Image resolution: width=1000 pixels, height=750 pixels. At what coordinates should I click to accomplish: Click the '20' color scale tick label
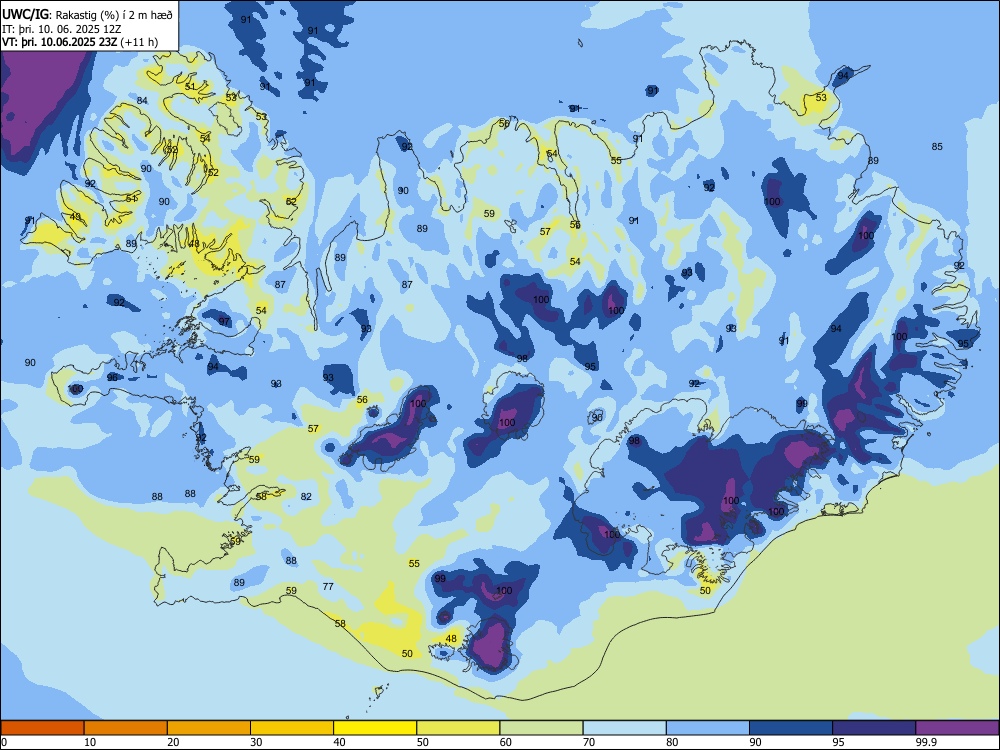(x=173, y=742)
